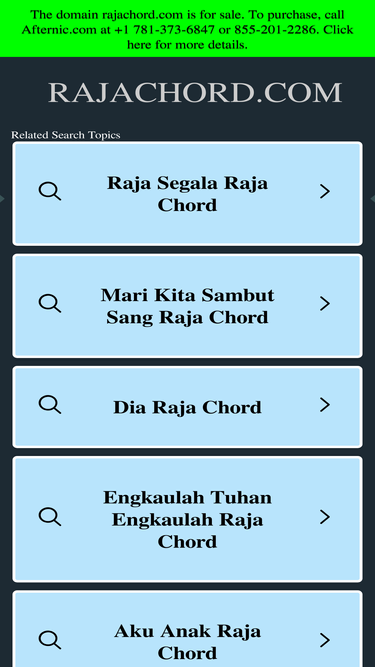The height and width of the screenshot is (667, 375).
Task: Click magnifier icon in Engkaulah Tuhan card
Action: 50,517
